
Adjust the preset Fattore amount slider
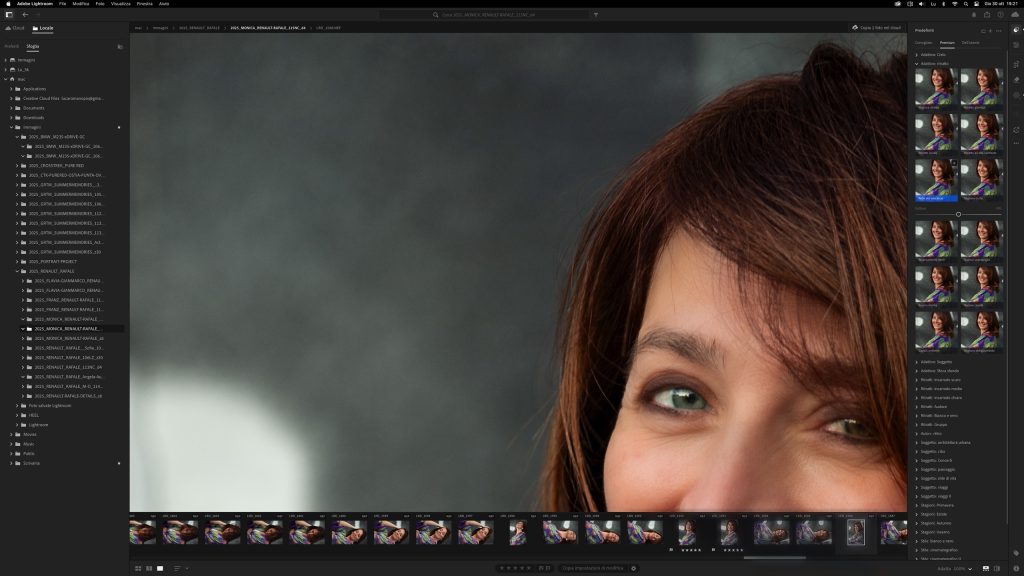(x=958, y=214)
